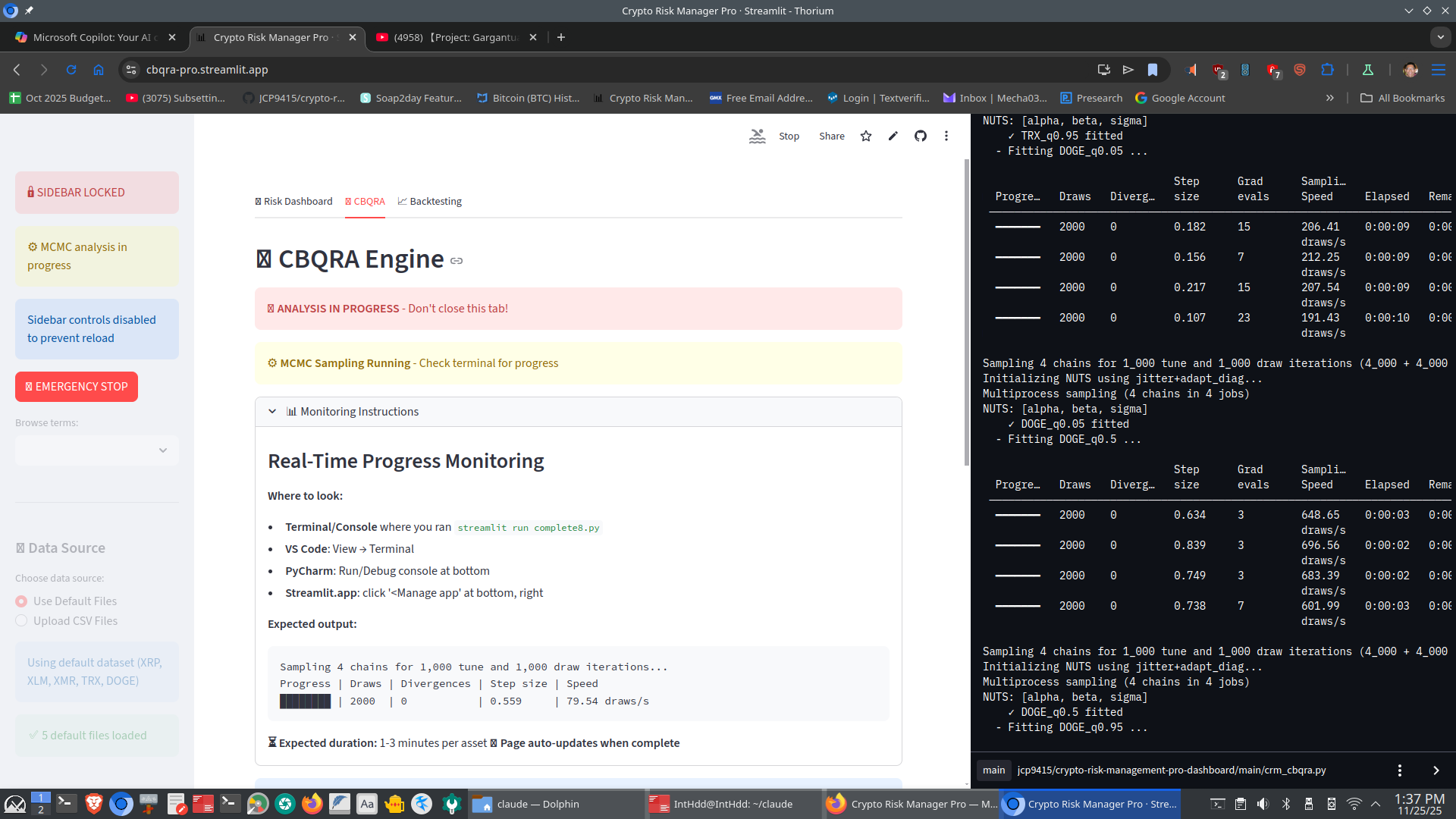Viewport: 1456px width, 819px height.
Task: Open the Browse terms dropdown
Action: pyautogui.click(x=97, y=450)
